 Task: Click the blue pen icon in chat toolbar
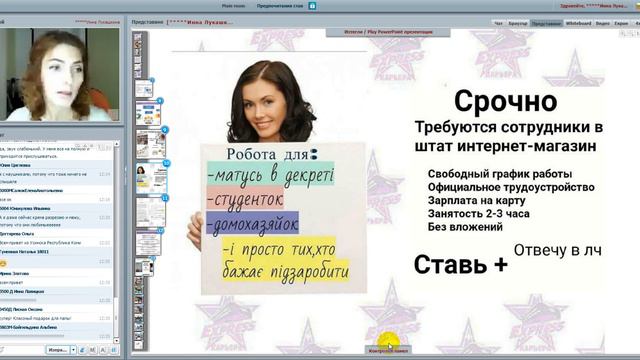click(82, 350)
